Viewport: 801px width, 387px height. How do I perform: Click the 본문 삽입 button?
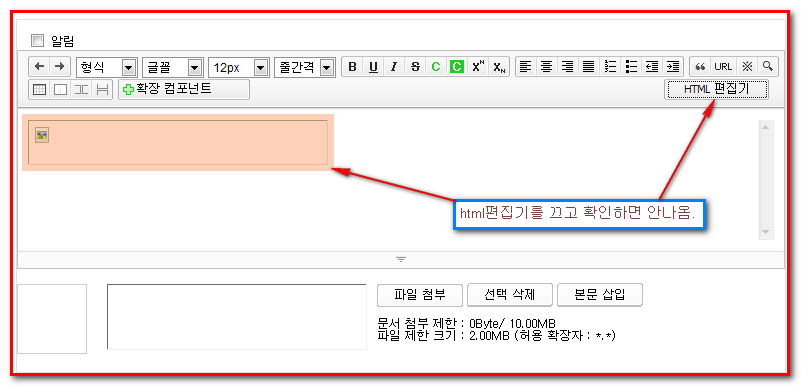coord(600,295)
